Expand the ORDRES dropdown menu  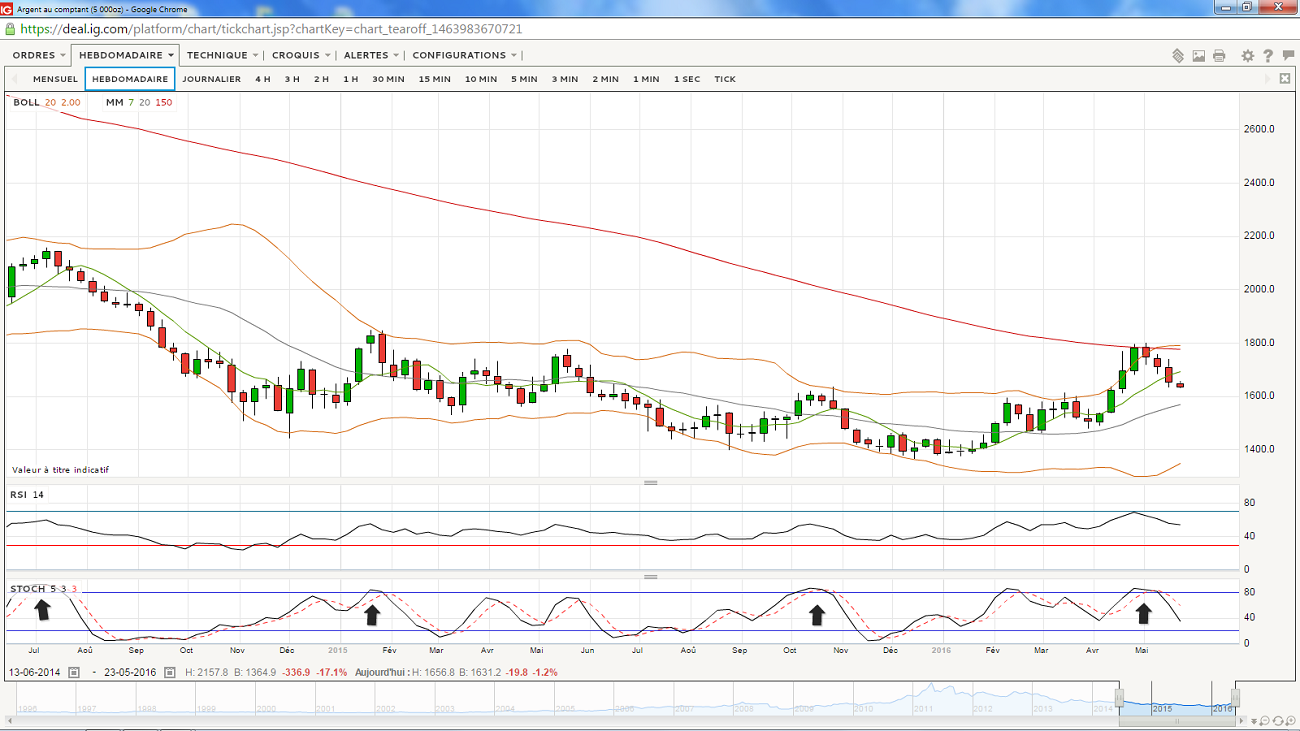(40, 55)
